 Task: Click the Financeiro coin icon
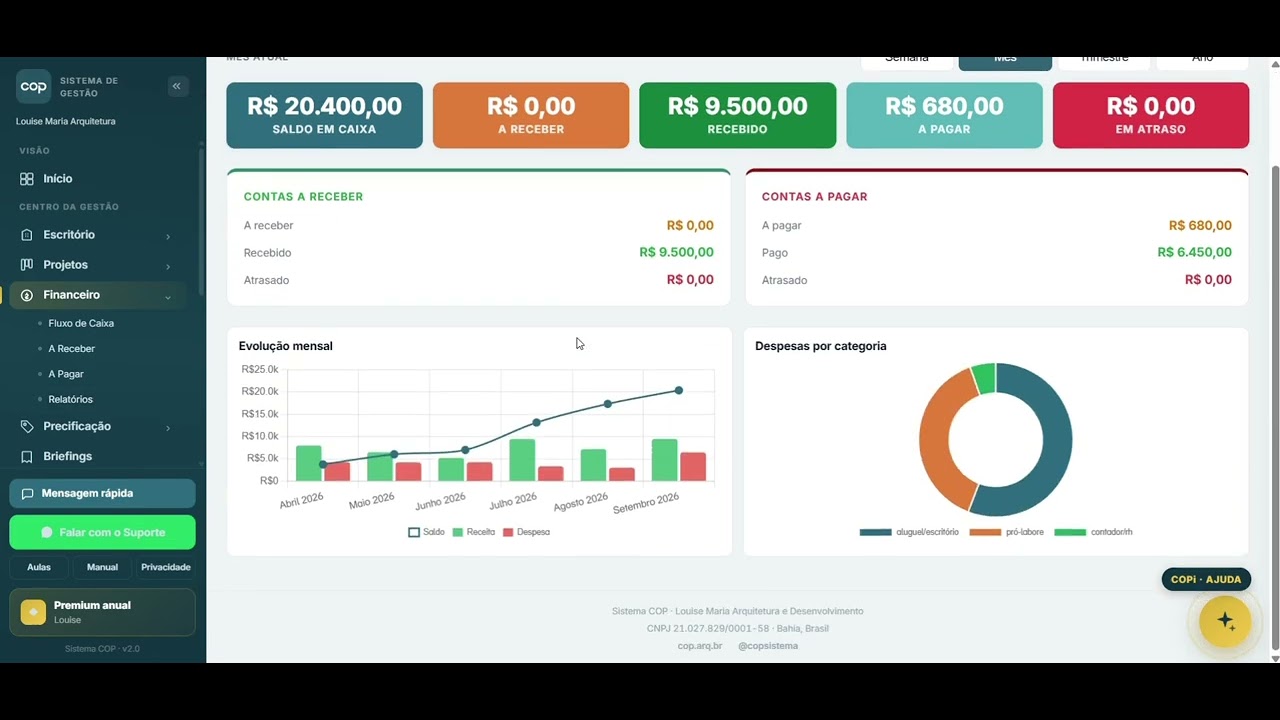click(27, 295)
